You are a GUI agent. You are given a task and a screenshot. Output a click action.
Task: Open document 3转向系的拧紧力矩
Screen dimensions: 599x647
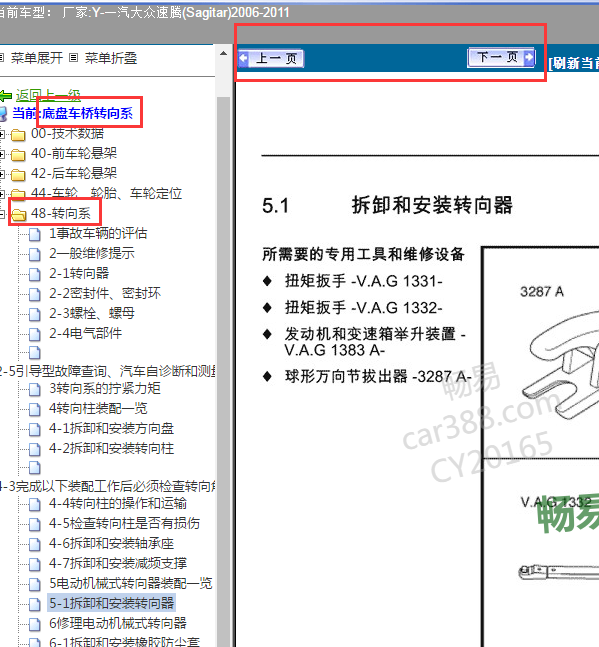click(105, 388)
